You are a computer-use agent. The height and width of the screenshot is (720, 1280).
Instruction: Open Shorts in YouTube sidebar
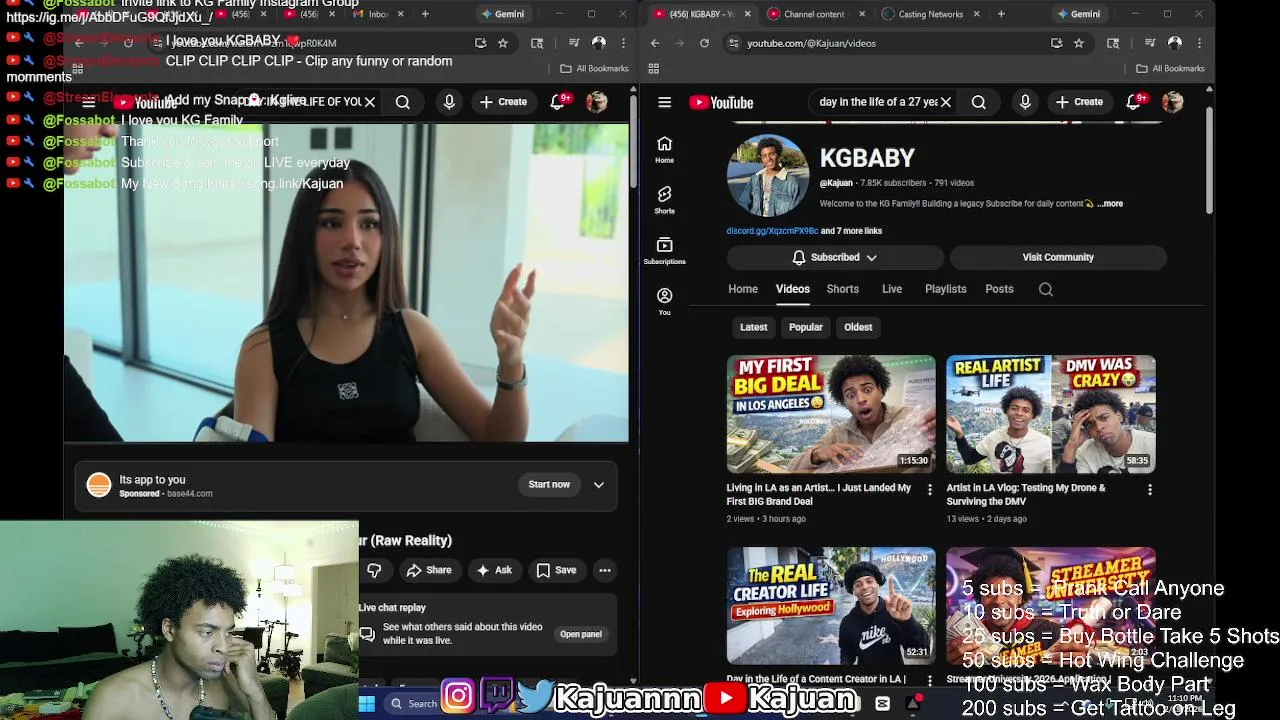(664, 200)
